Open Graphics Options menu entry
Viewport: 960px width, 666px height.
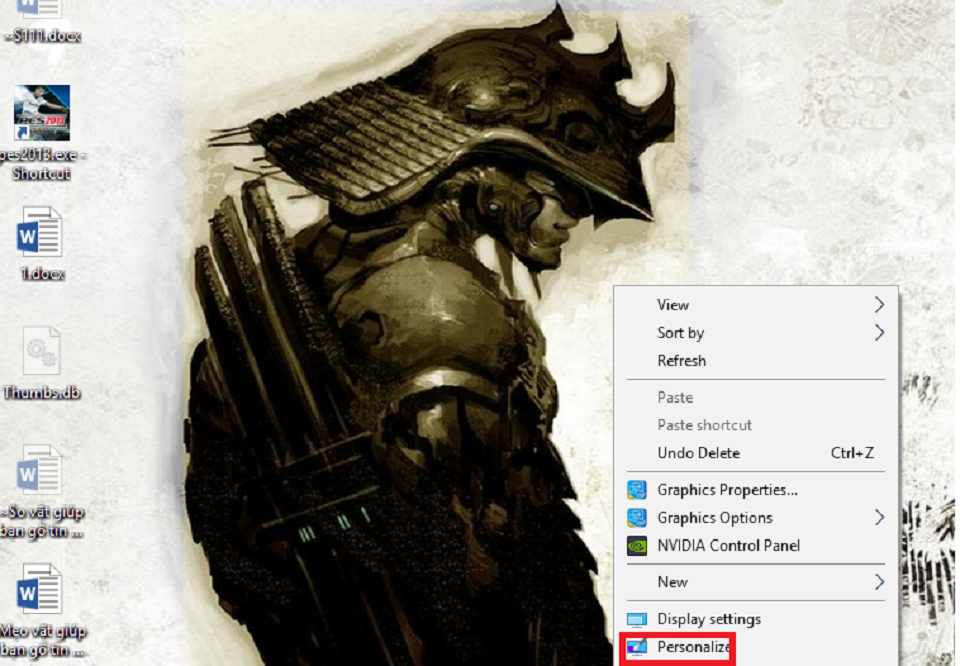click(756, 518)
